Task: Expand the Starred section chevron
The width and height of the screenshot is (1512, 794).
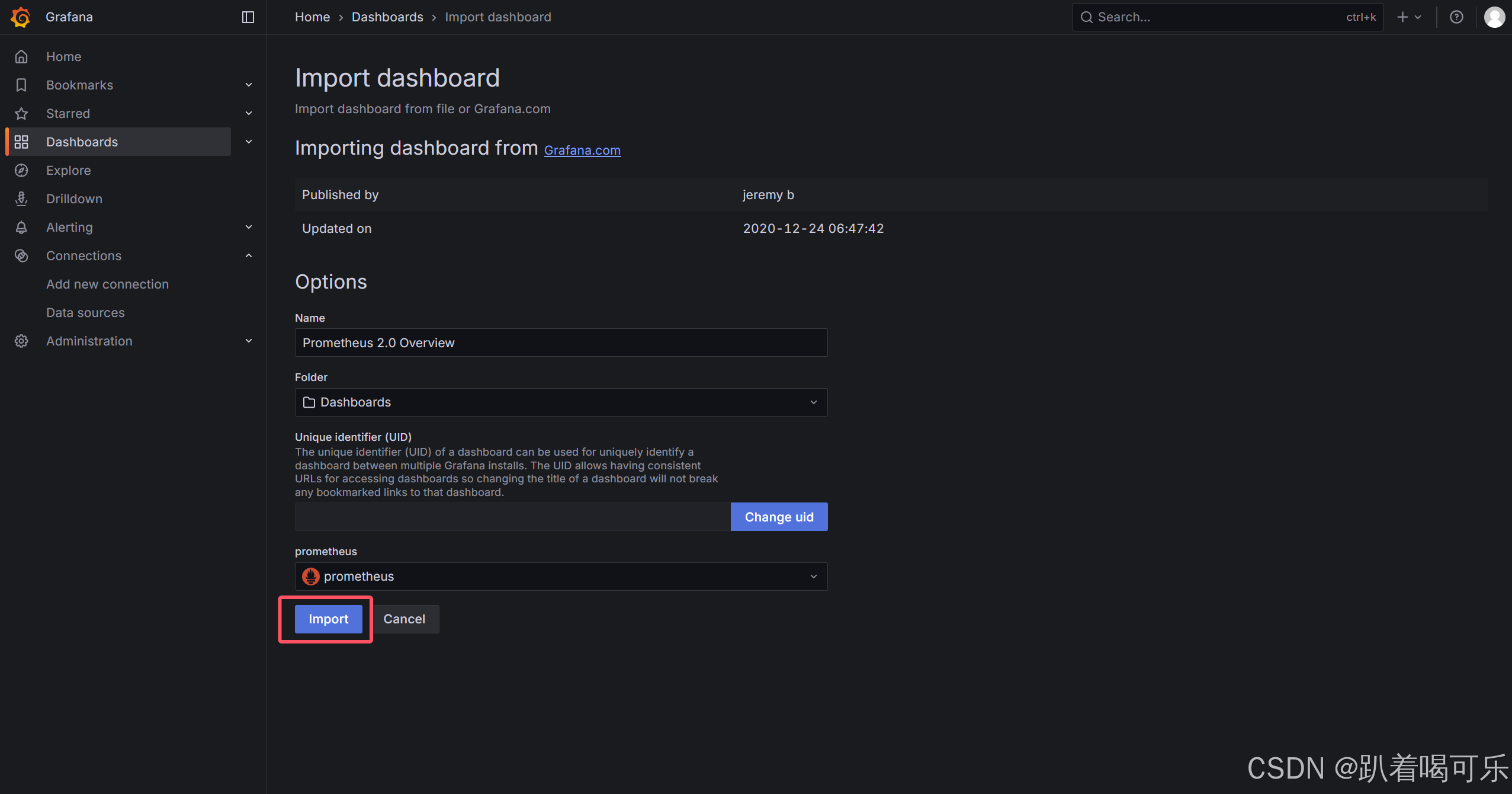Action: 249,114
